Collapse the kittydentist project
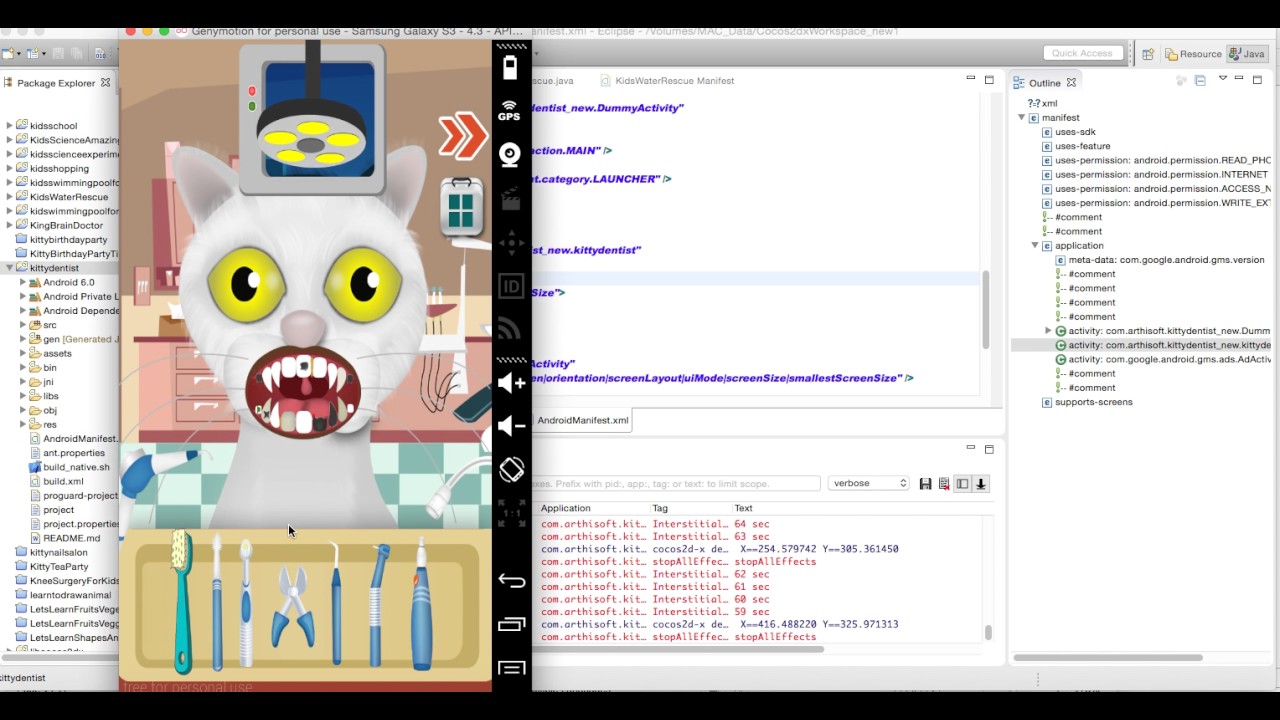This screenshot has height=720, width=1280. point(10,268)
